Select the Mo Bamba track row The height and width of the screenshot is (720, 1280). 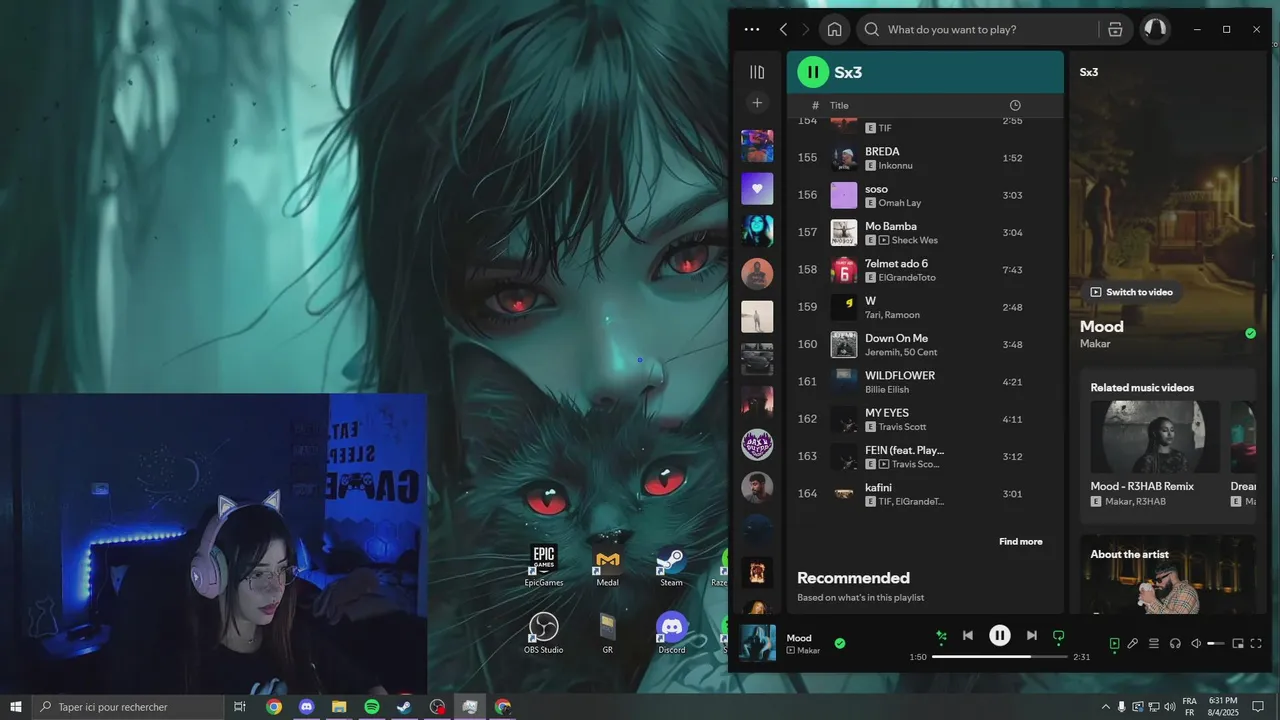click(925, 233)
